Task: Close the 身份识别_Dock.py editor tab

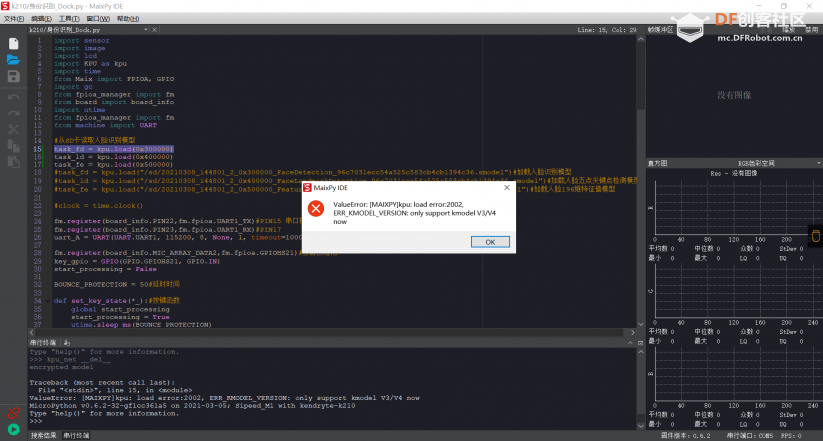Action: point(155,30)
